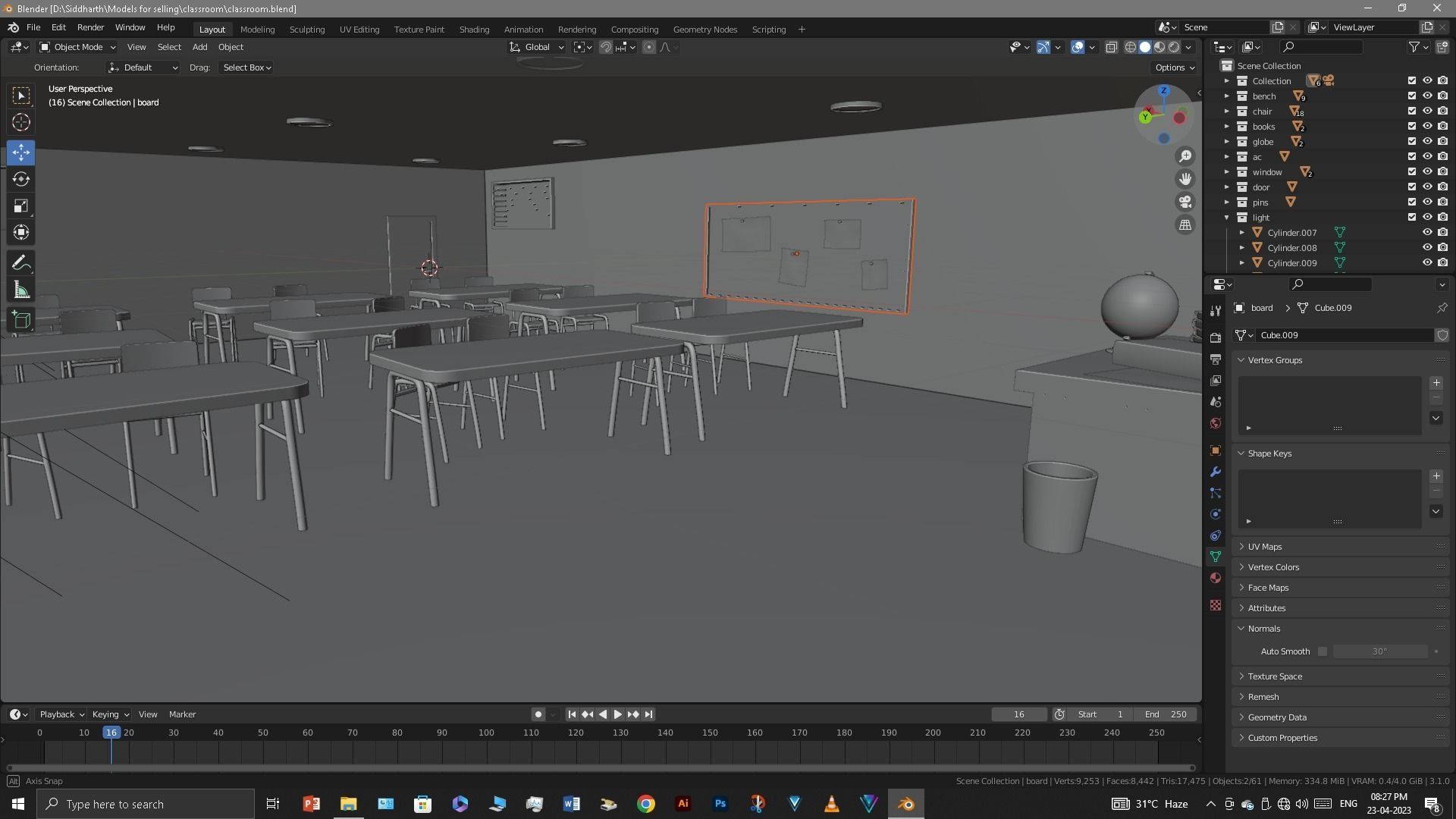Hide Cylinder.007 with its eye icon

pyautogui.click(x=1426, y=233)
